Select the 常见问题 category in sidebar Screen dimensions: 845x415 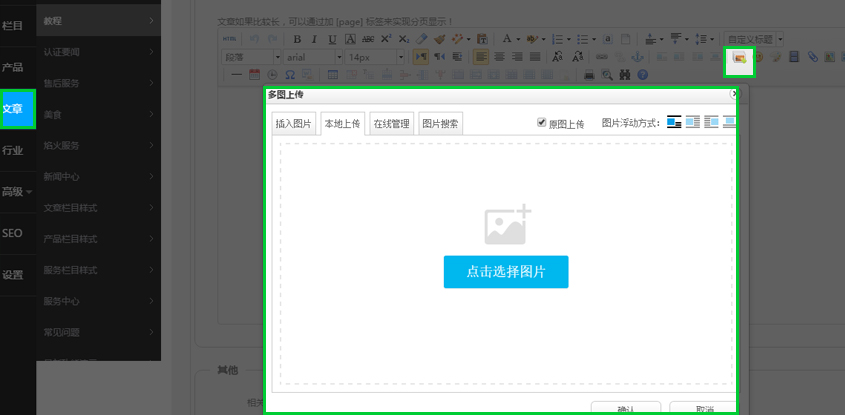click(x=99, y=332)
